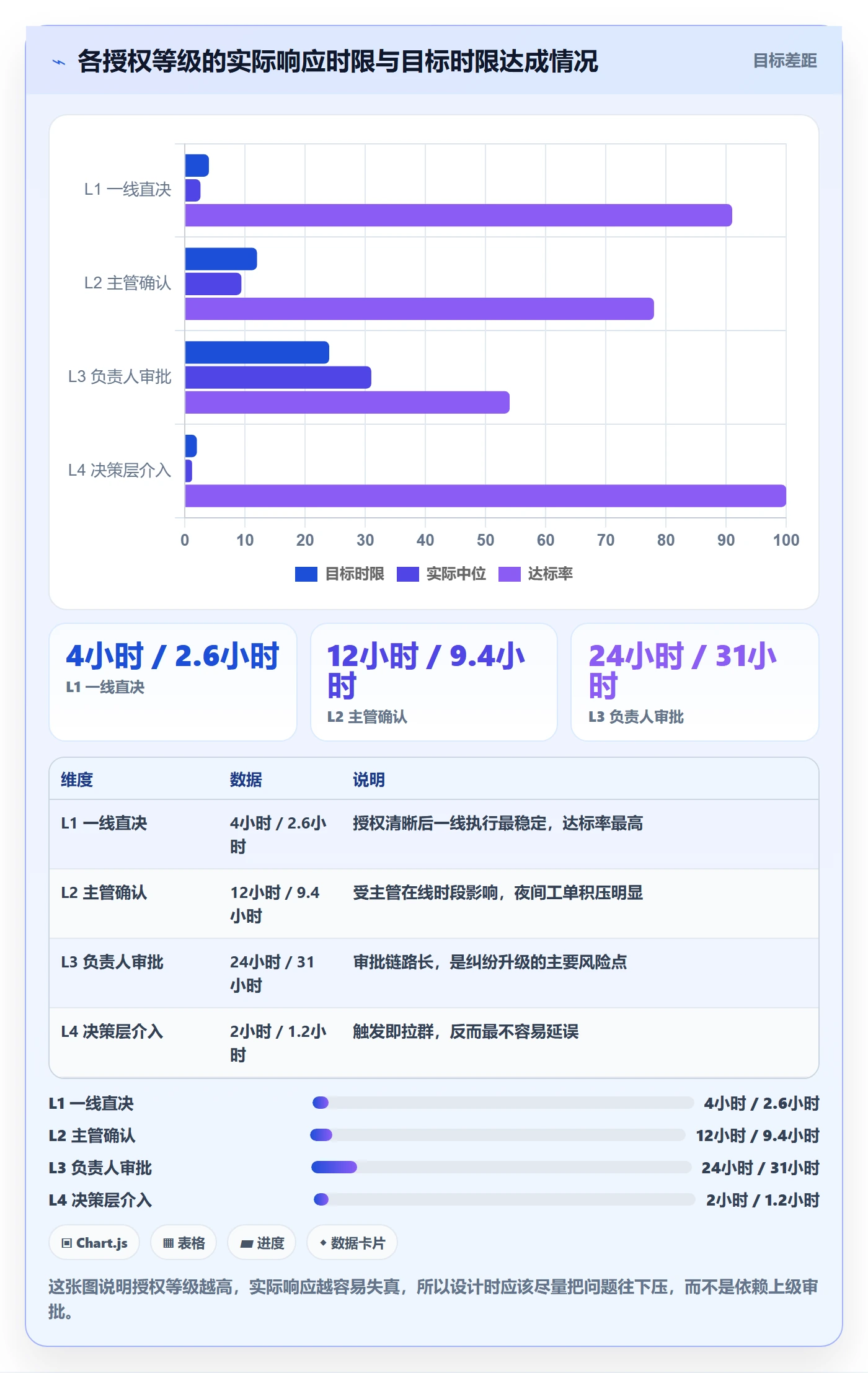The width and height of the screenshot is (868, 1373).
Task: Click the L2 目标时限 bar in chart
Action: (x=221, y=259)
